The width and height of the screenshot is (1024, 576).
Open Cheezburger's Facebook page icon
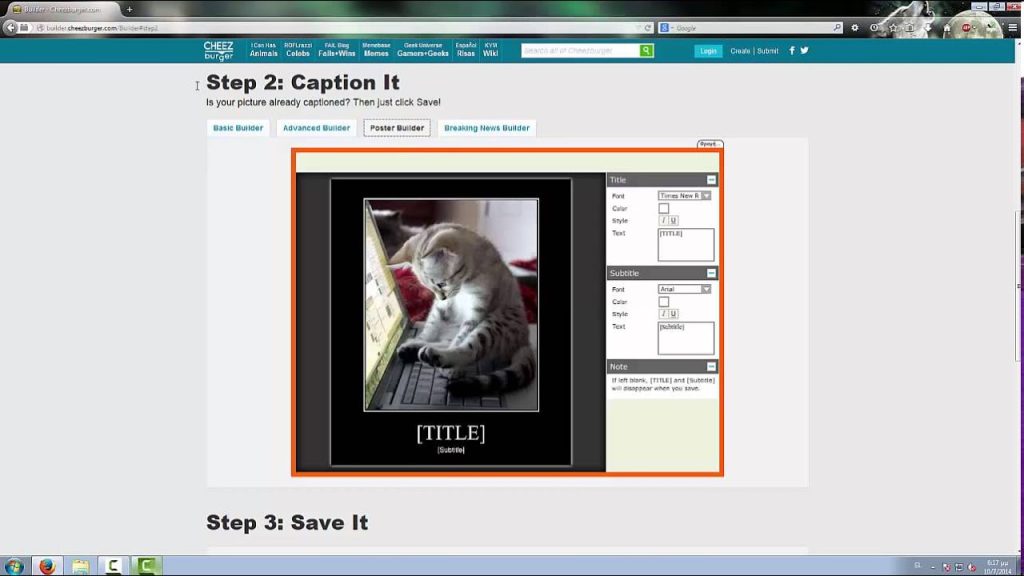click(x=792, y=50)
